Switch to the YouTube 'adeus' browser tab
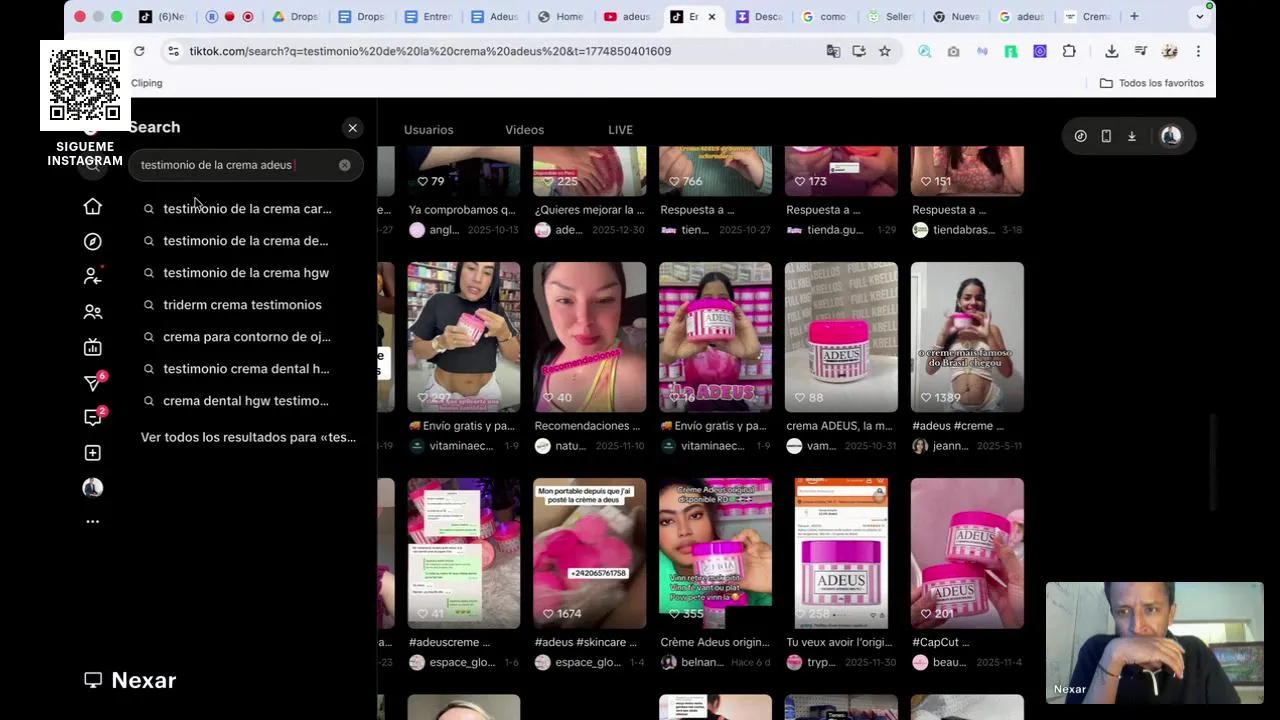Viewport: 1280px width, 720px height. click(627, 16)
